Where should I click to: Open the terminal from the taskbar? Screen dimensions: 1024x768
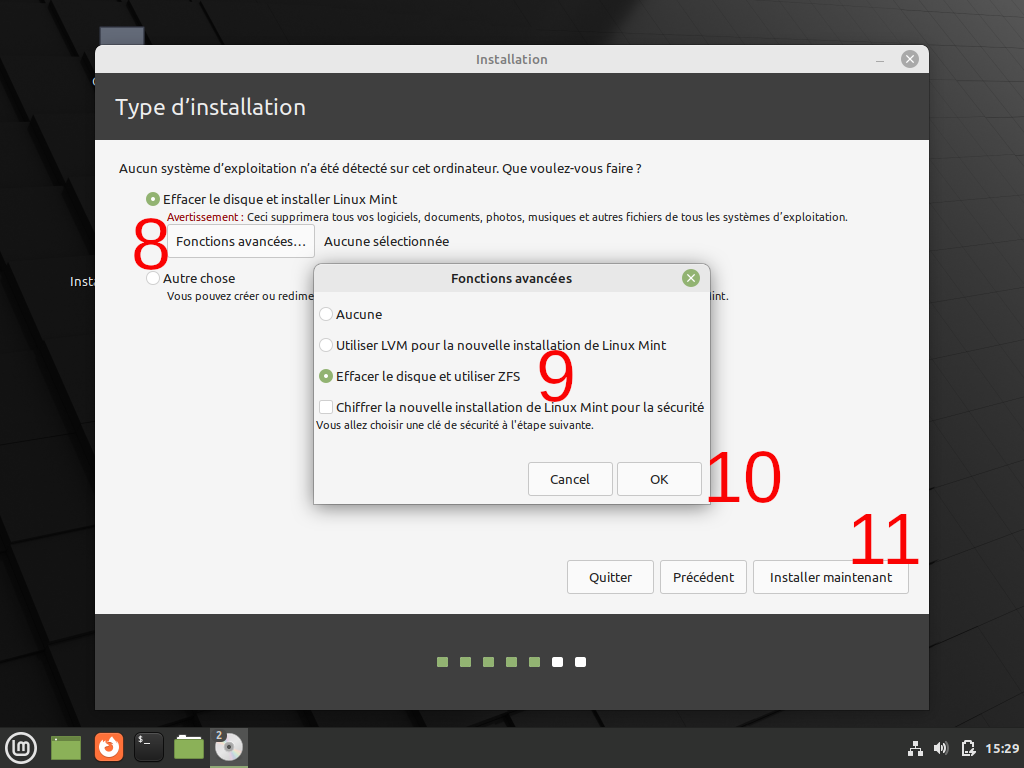click(x=148, y=747)
